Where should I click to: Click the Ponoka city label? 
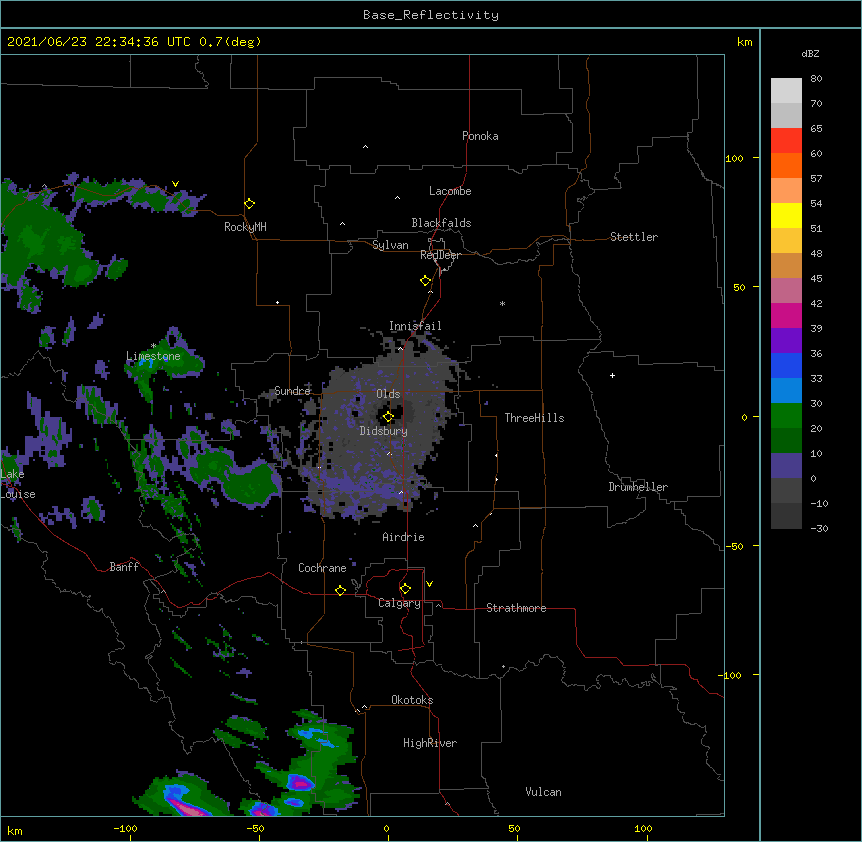point(480,136)
